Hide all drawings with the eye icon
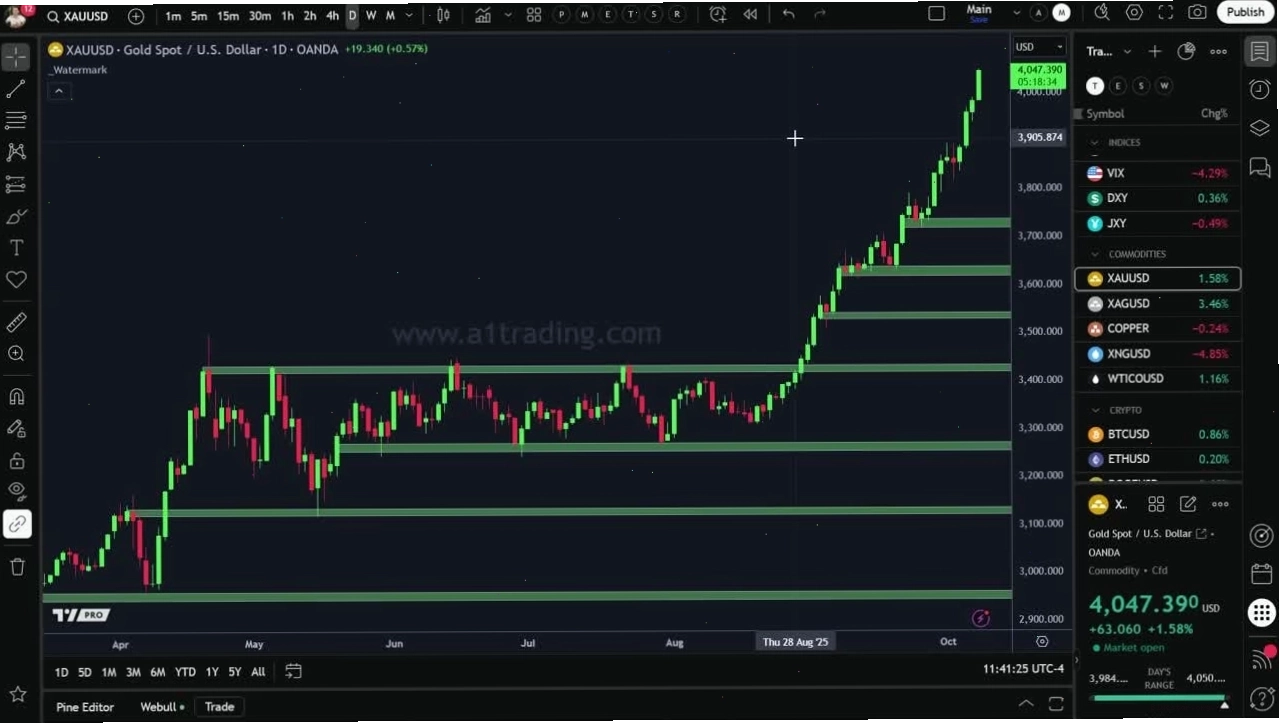 (x=16, y=491)
